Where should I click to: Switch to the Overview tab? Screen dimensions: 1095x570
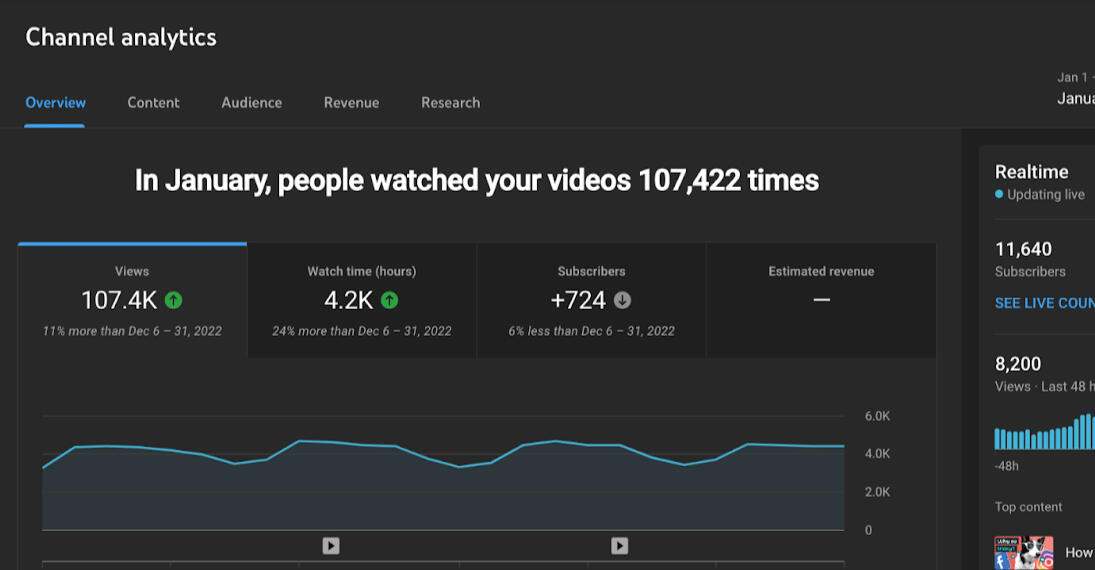[55, 102]
